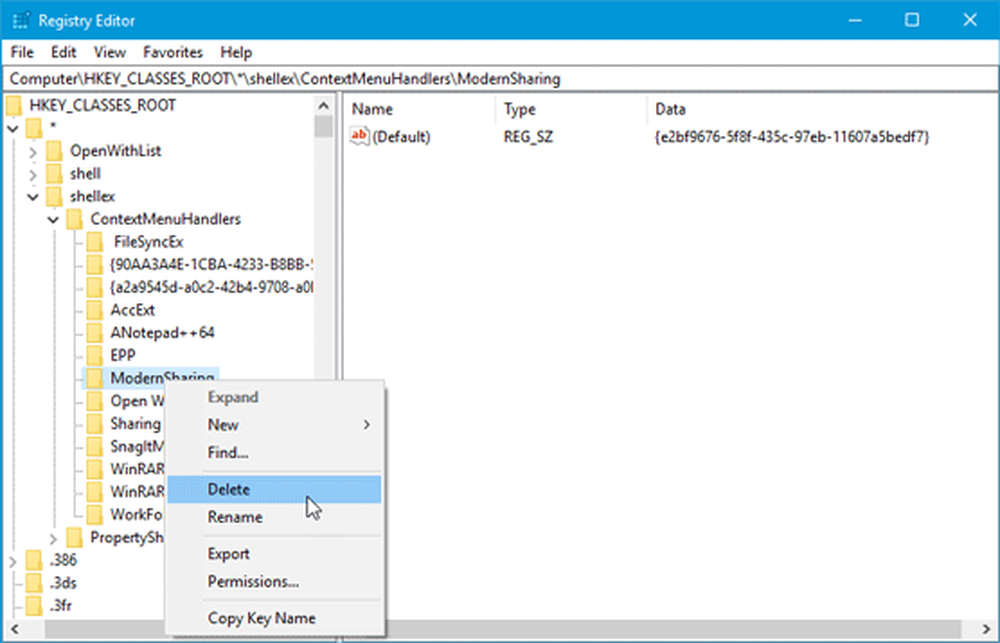Choose Permissions... in the context menu
Screen dimensions: 1000x643
(274, 581)
